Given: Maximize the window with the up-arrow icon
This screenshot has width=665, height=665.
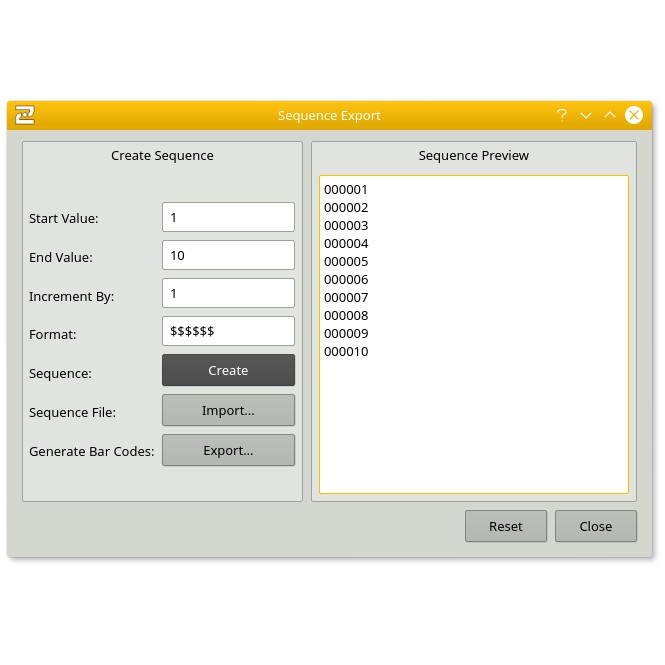Looking at the screenshot, I should point(610,115).
